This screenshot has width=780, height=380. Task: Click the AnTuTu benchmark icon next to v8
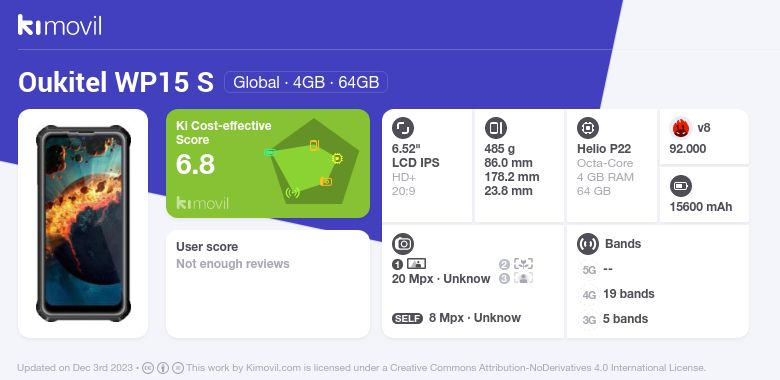pos(681,128)
